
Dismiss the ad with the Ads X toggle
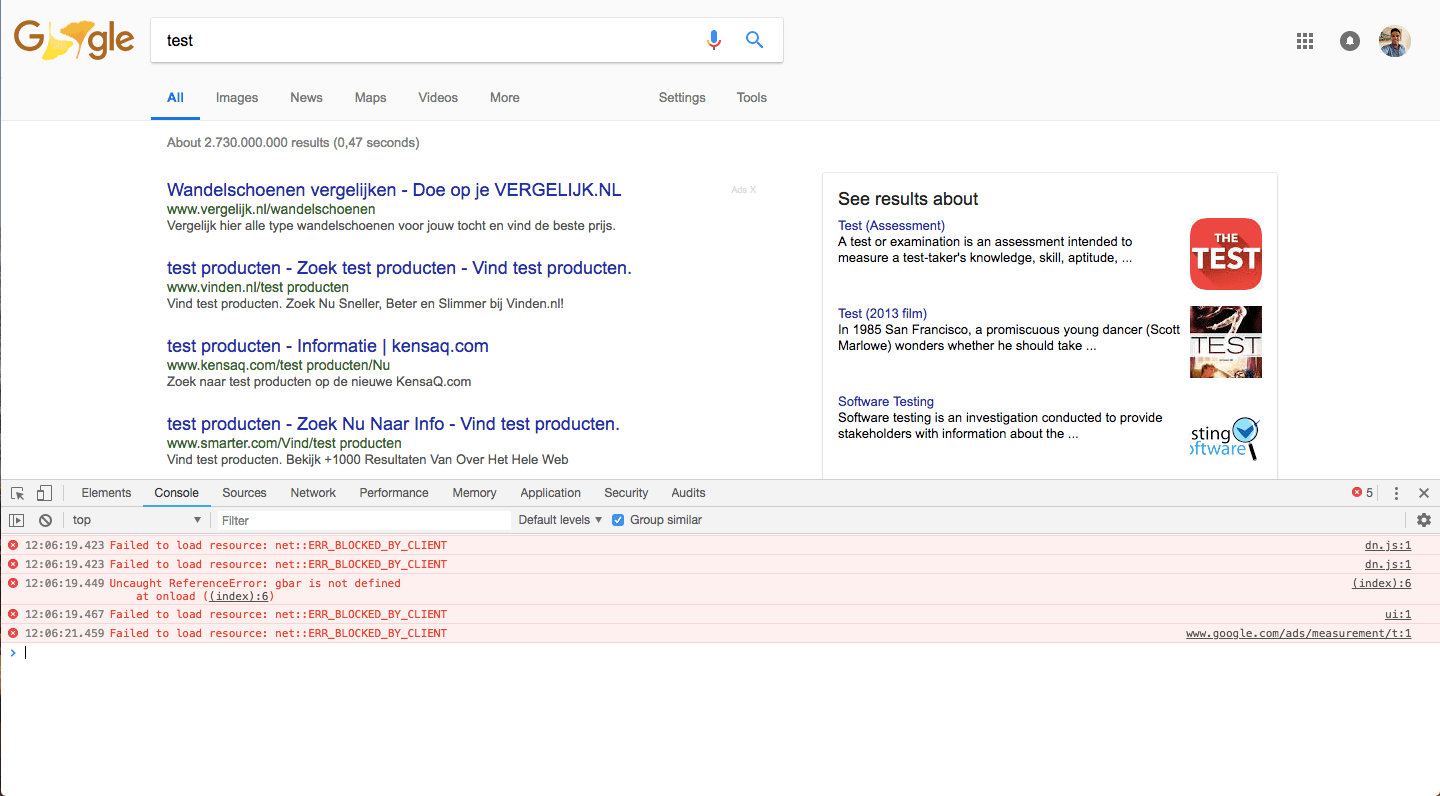752,189
